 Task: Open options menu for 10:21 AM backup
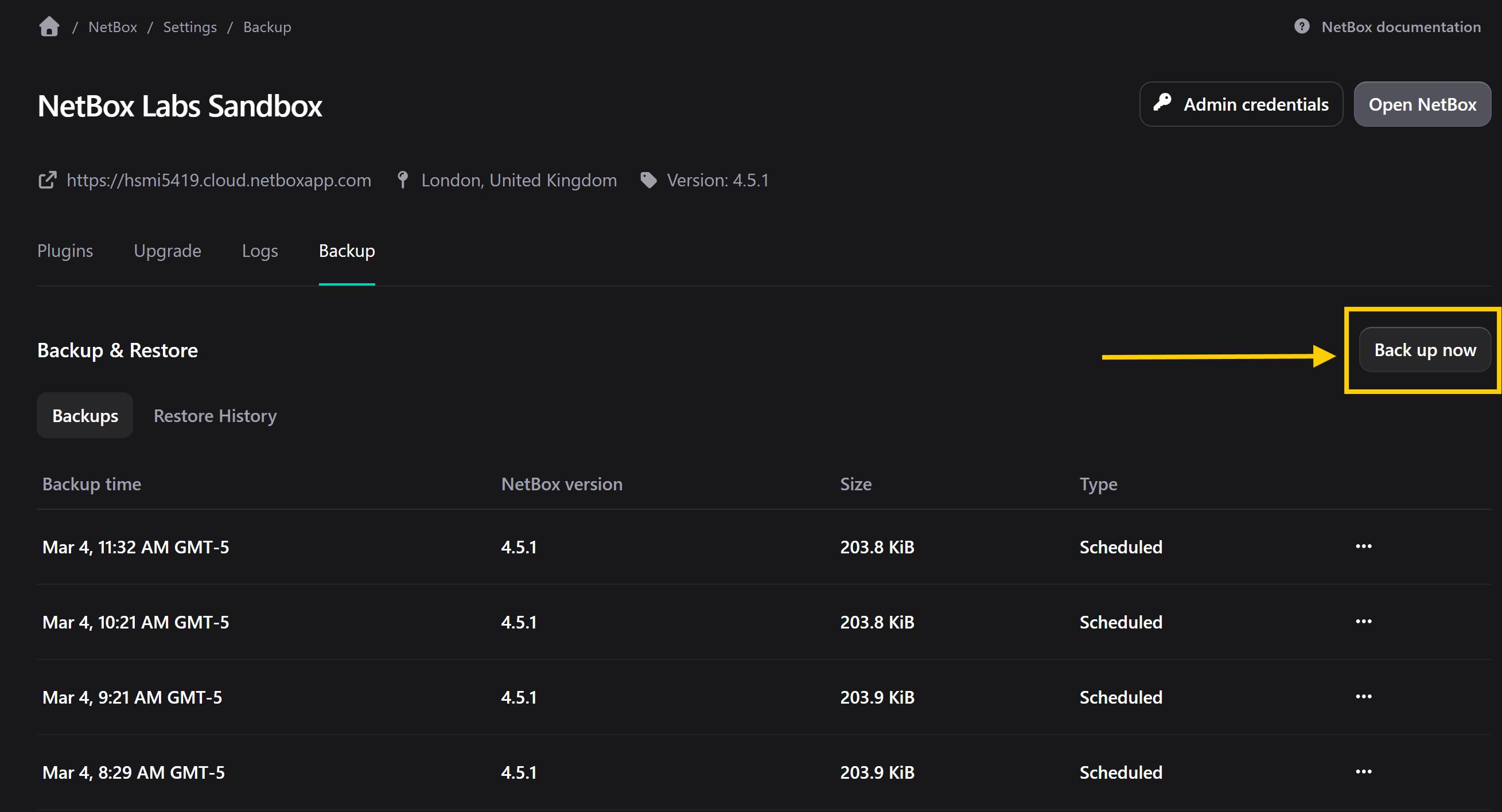[1363, 622]
